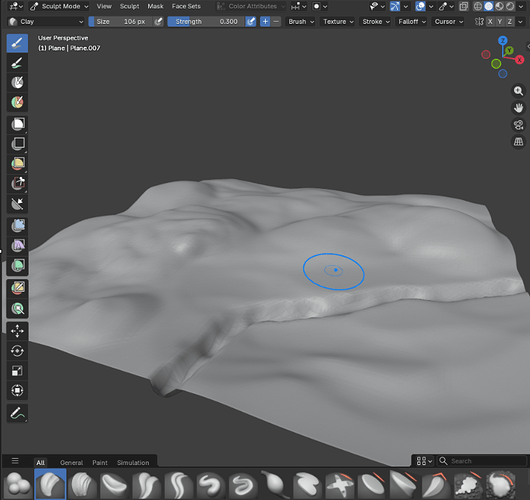This screenshot has height=500, width=530.
Task: Switch to the Paint brush tab
Action: (x=100, y=462)
